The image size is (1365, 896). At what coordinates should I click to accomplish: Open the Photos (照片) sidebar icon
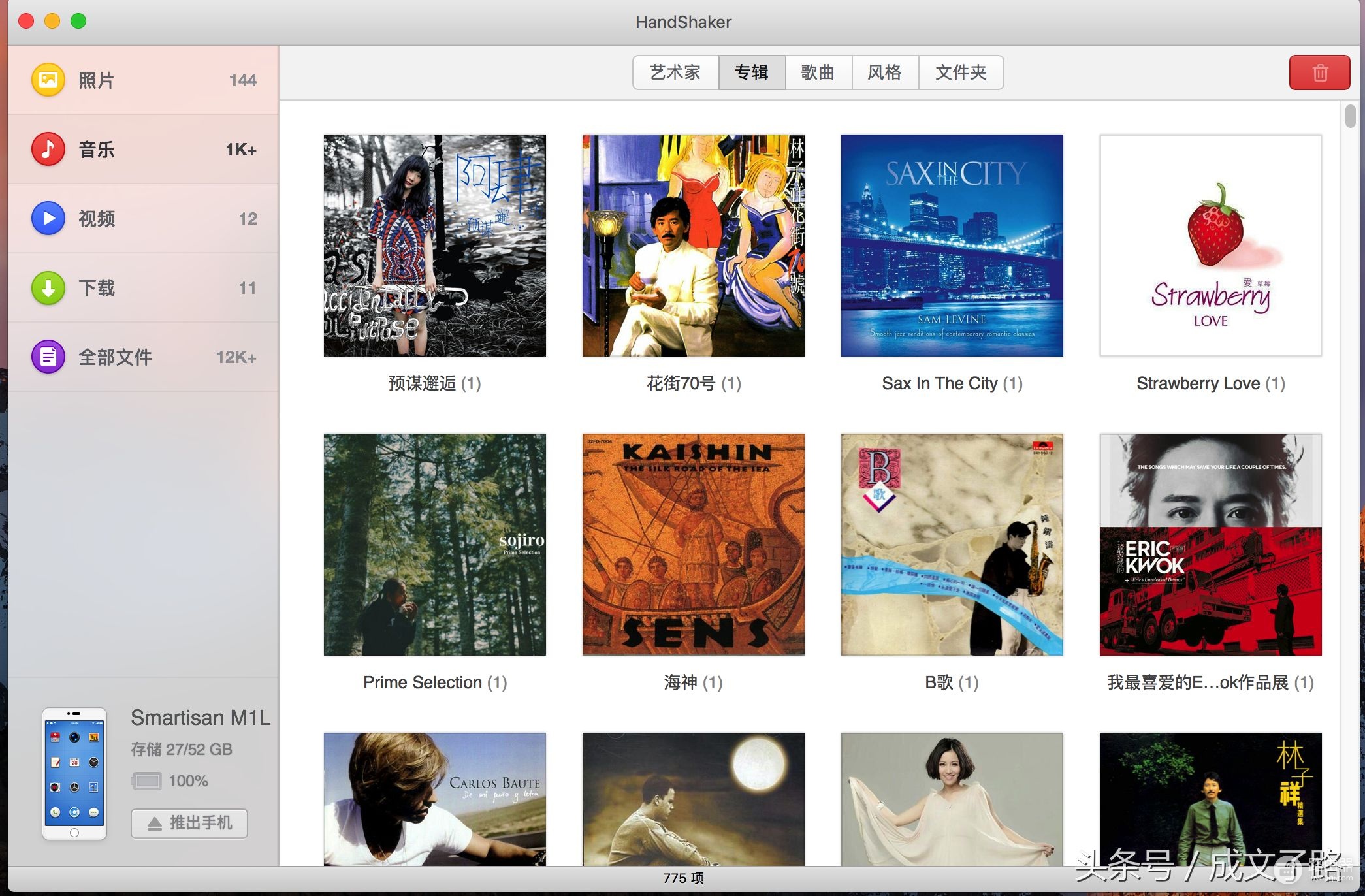[x=48, y=80]
